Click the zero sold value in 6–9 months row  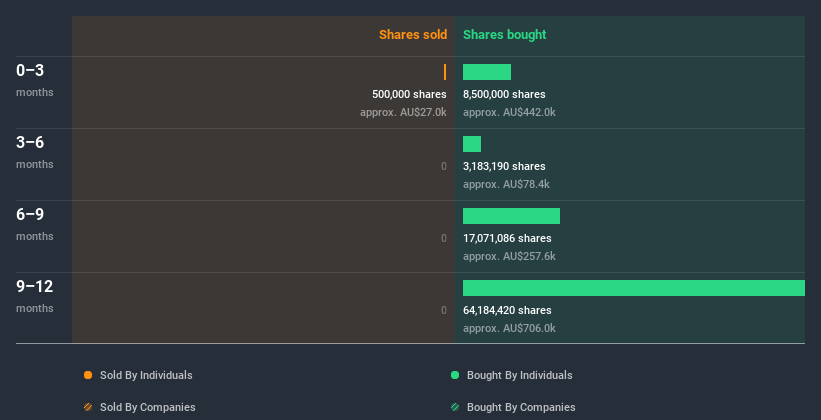click(x=444, y=238)
